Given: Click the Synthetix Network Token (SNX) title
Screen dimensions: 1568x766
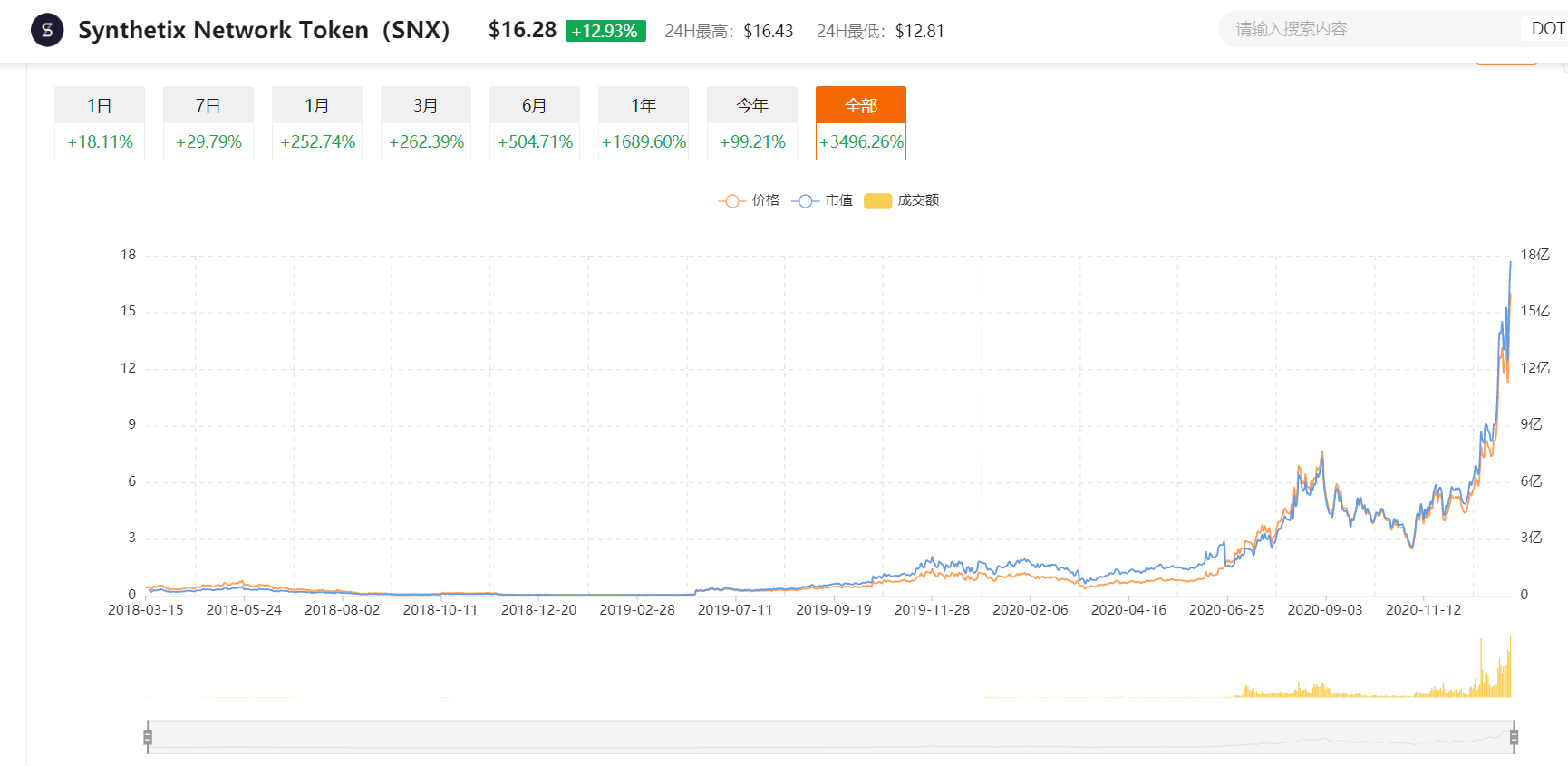Looking at the screenshot, I should (x=264, y=30).
